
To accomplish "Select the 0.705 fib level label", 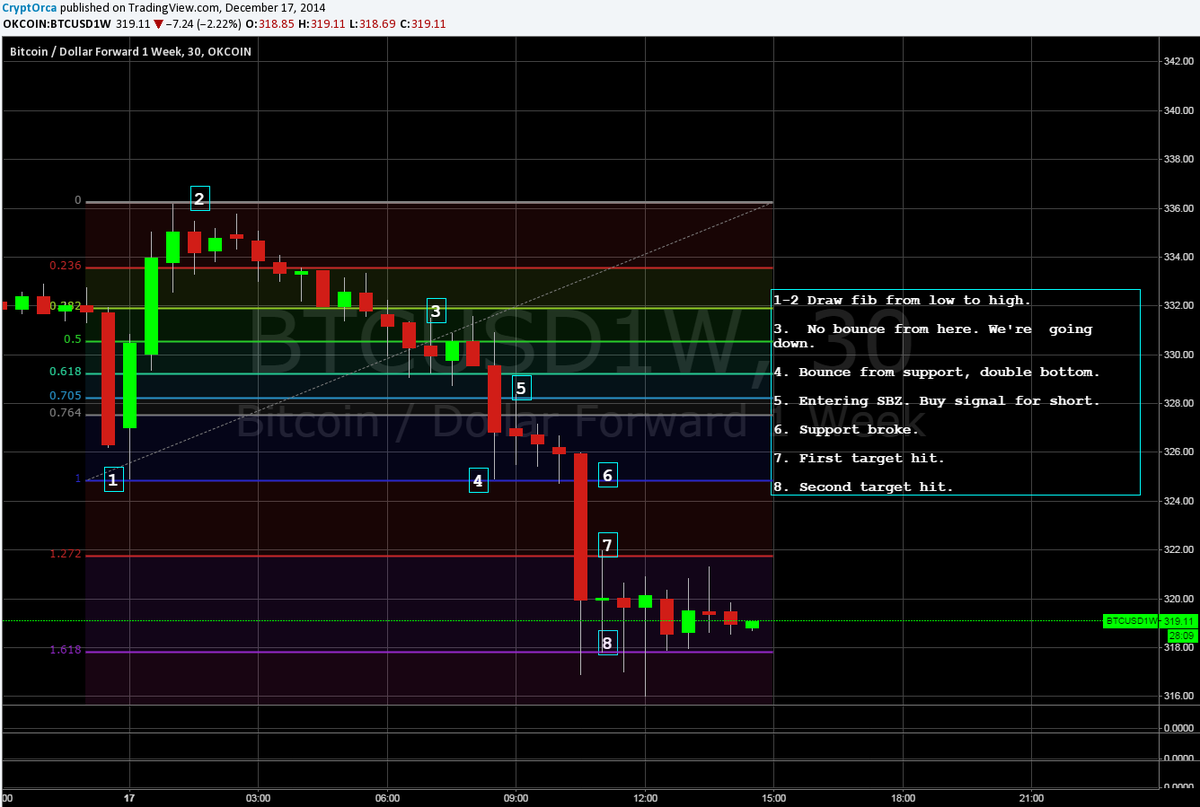I will 66,396.
